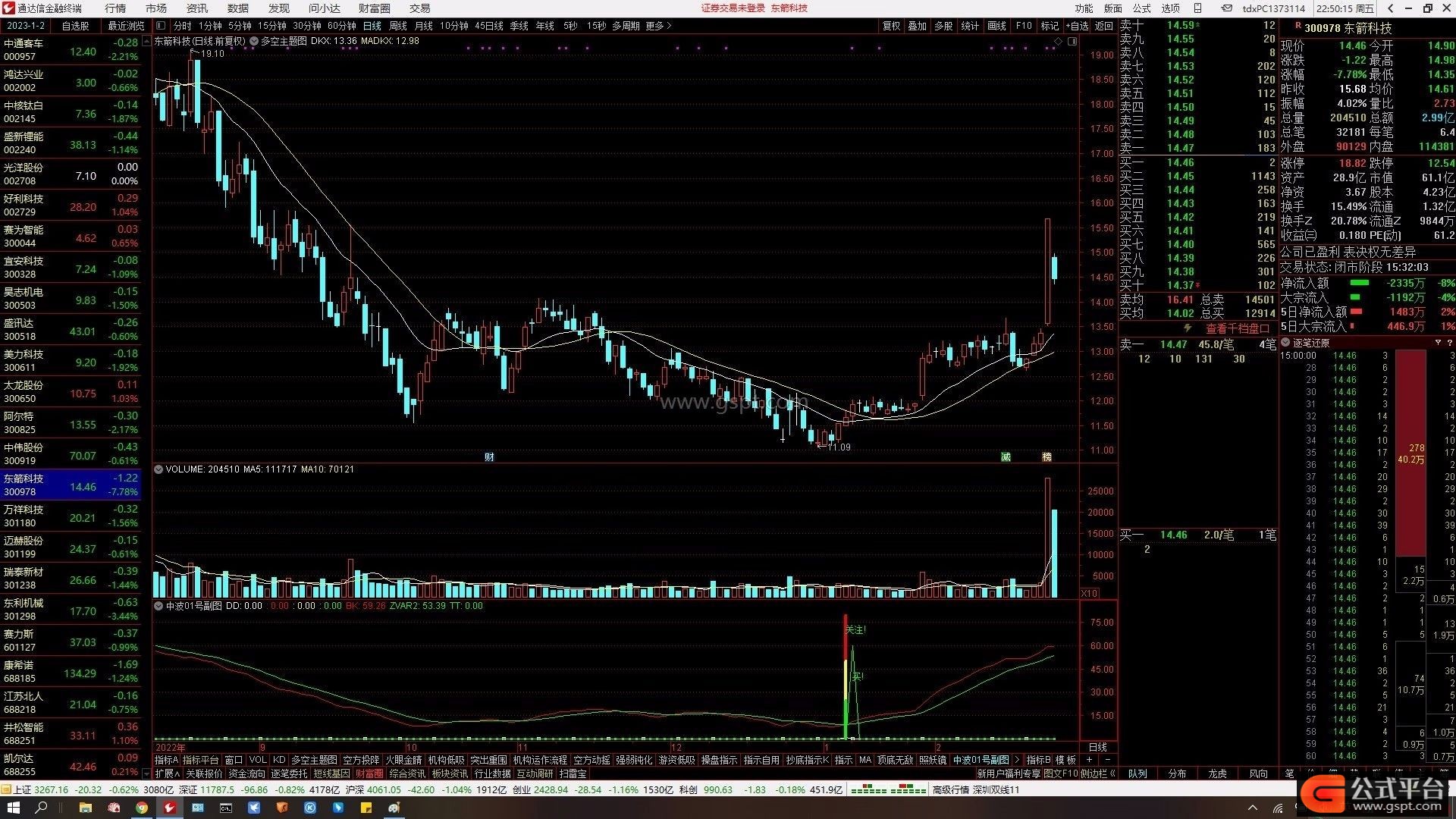The width and height of the screenshot is (1456, 819).
Task: Select 中通客车 000957 in watchlist
Action: [x=71, y=50]
